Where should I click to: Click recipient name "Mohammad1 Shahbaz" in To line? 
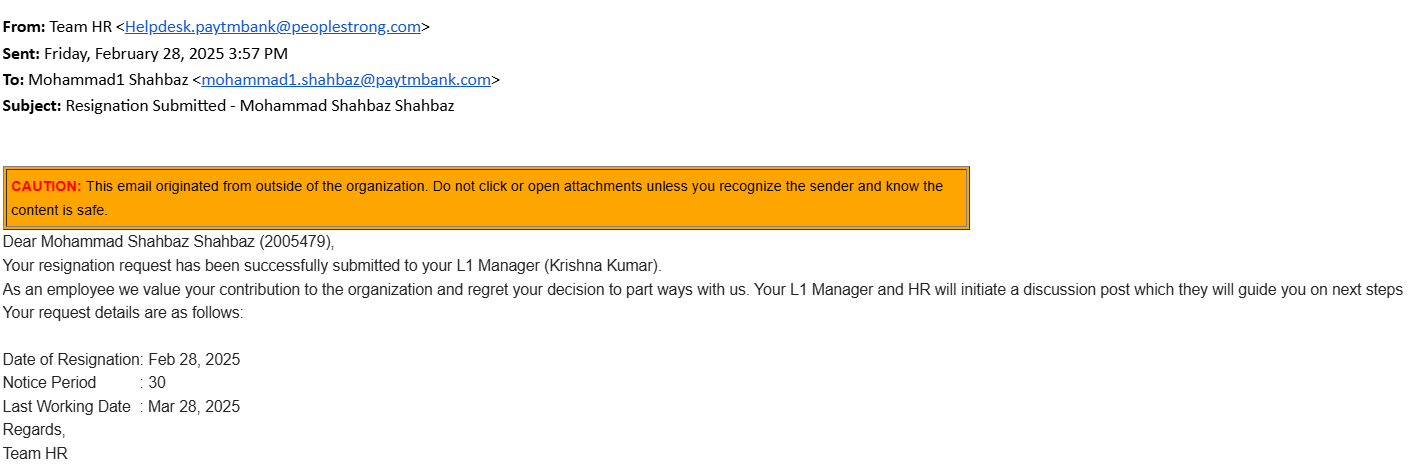(x=107, y=79)
